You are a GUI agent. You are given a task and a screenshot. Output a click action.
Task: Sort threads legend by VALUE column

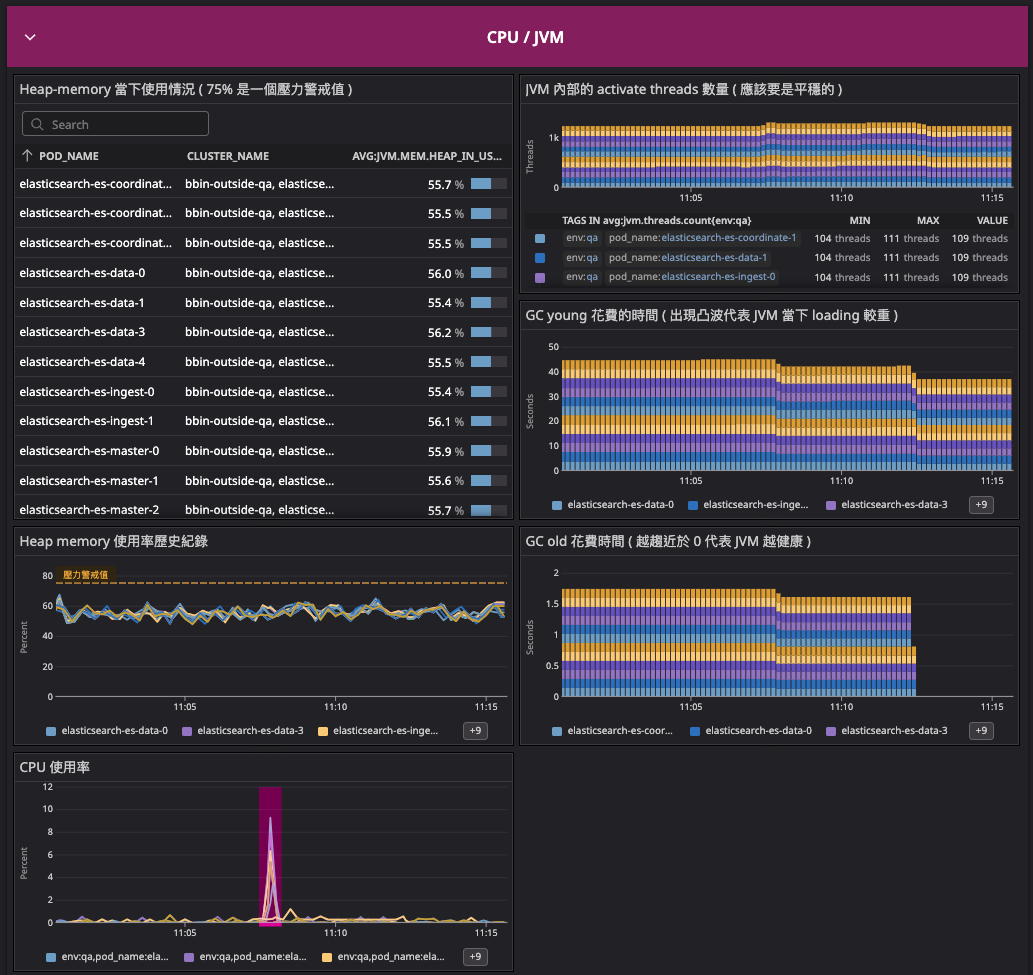(x=992, y=220)
